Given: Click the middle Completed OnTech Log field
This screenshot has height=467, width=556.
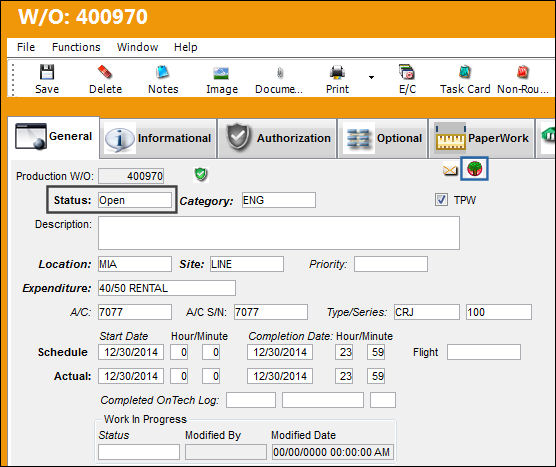Looking at the screenshot, I should tap(323, 400).
